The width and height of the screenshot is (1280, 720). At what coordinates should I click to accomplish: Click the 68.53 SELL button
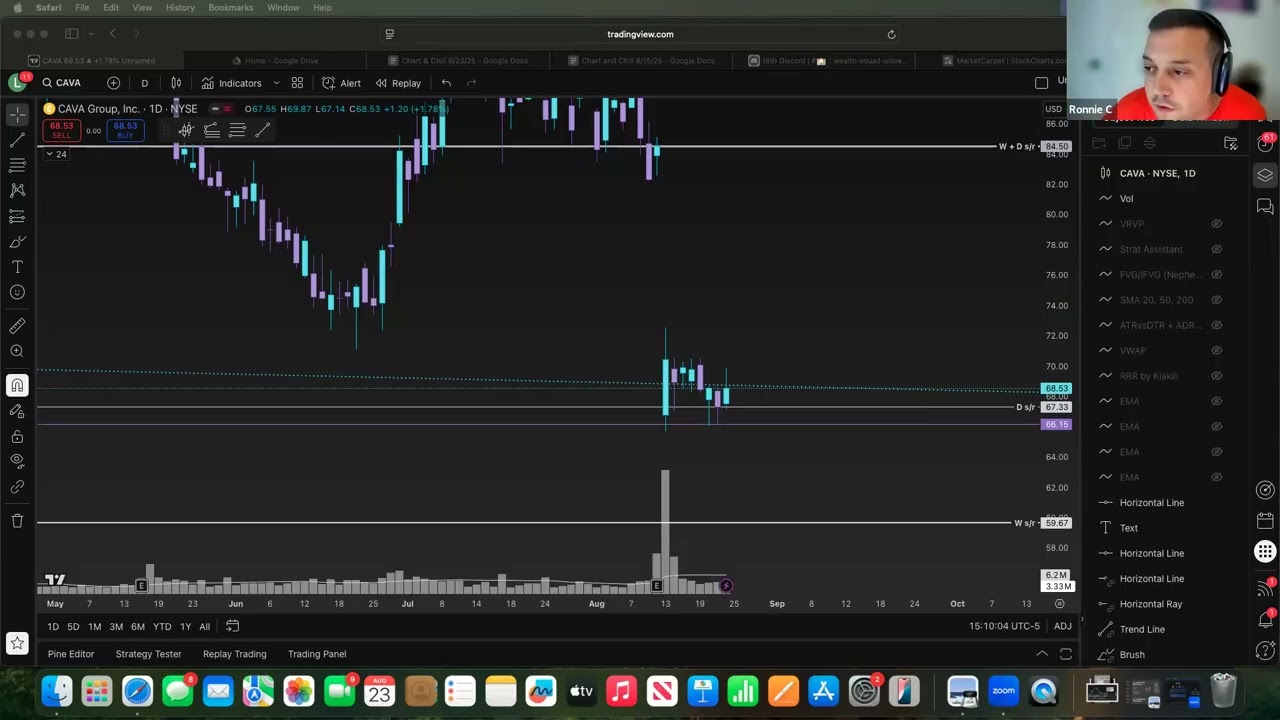[61, 130]
